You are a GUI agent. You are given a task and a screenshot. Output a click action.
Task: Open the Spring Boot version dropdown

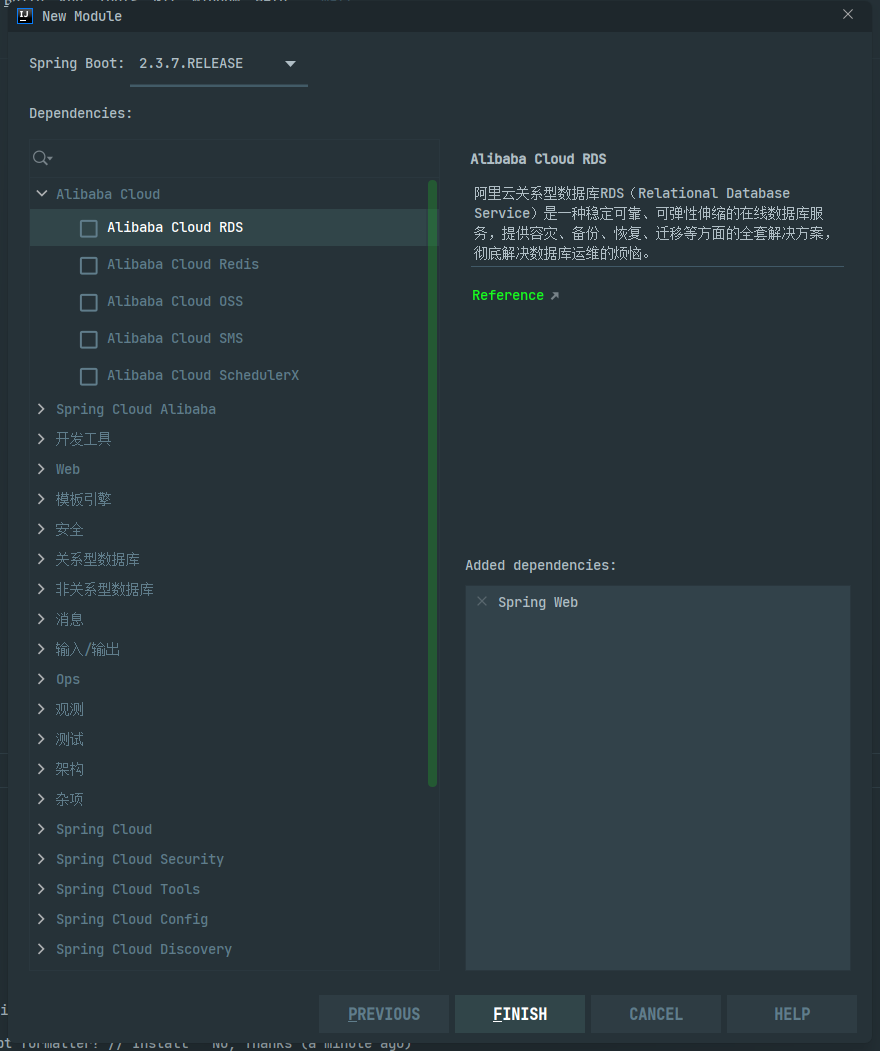289,62
